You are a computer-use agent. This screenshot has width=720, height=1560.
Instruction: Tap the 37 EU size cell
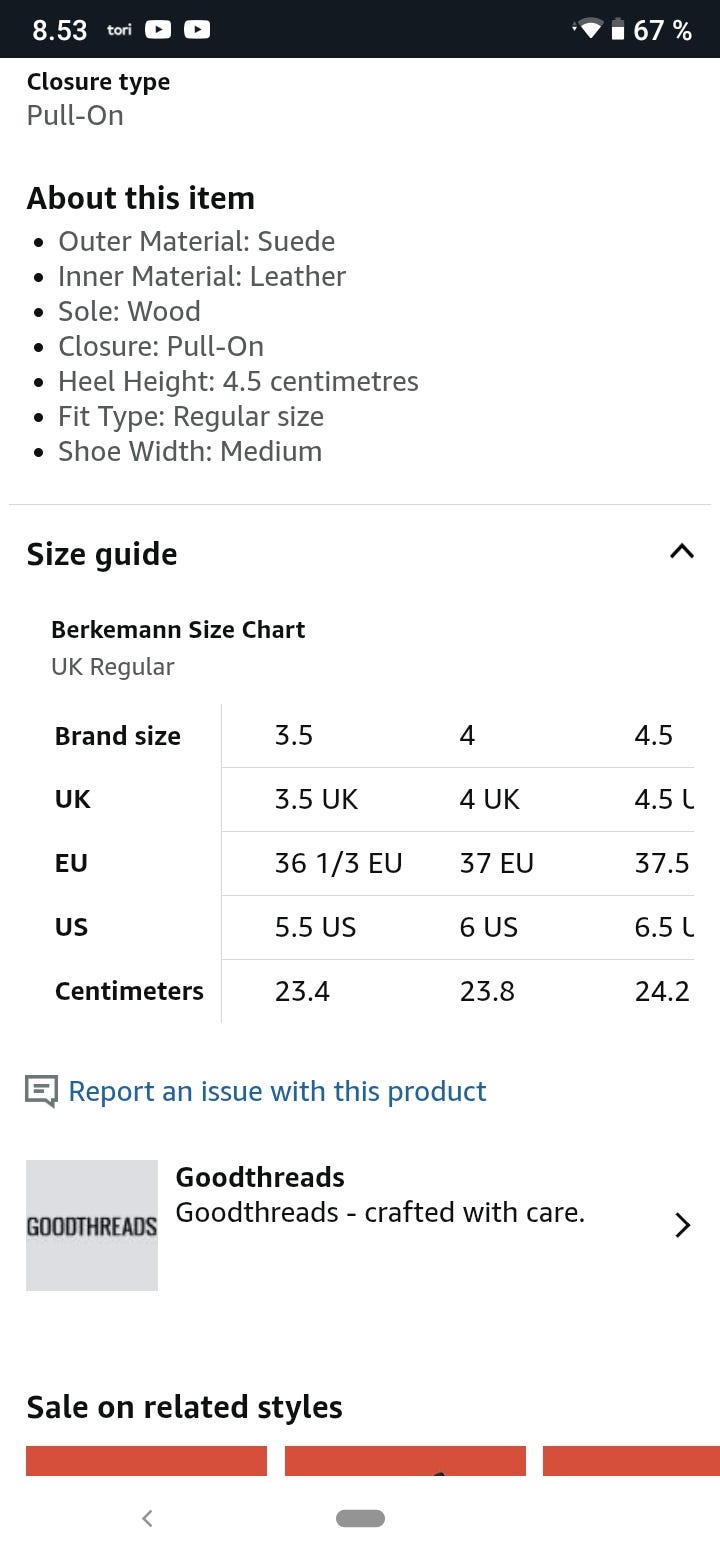pyautogui.click(x=497, y=863)
